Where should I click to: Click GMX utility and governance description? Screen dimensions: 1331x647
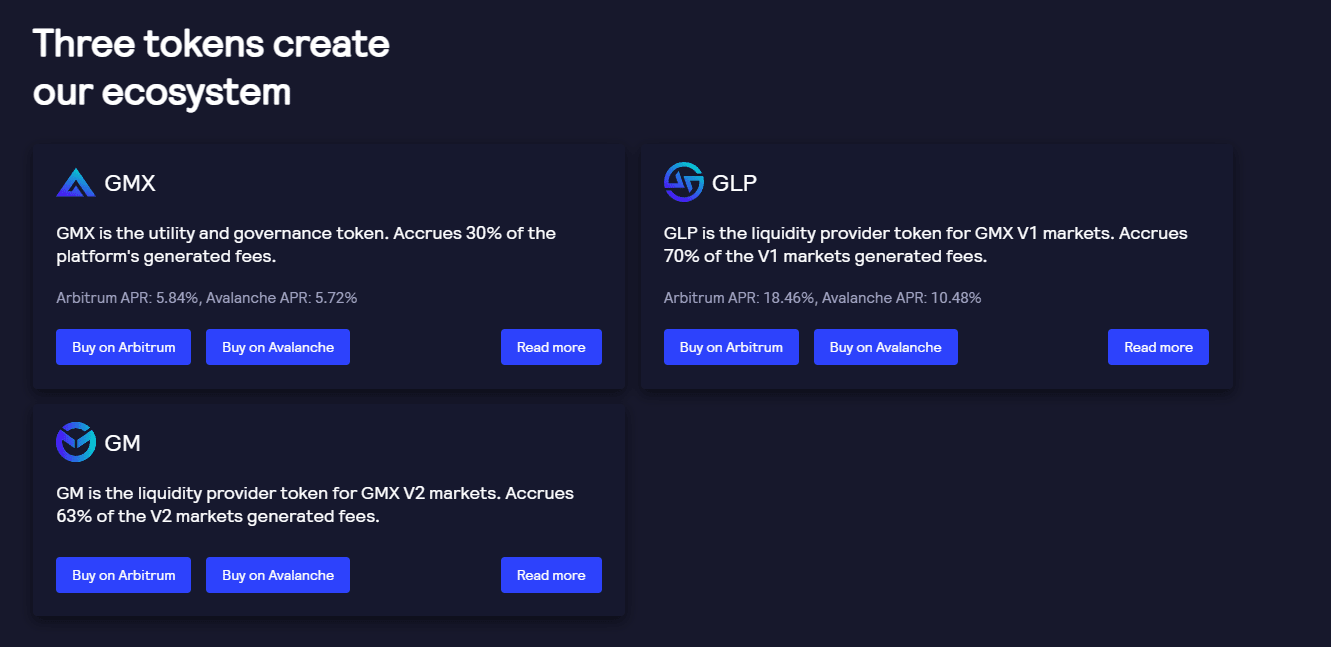pos(306,245)
